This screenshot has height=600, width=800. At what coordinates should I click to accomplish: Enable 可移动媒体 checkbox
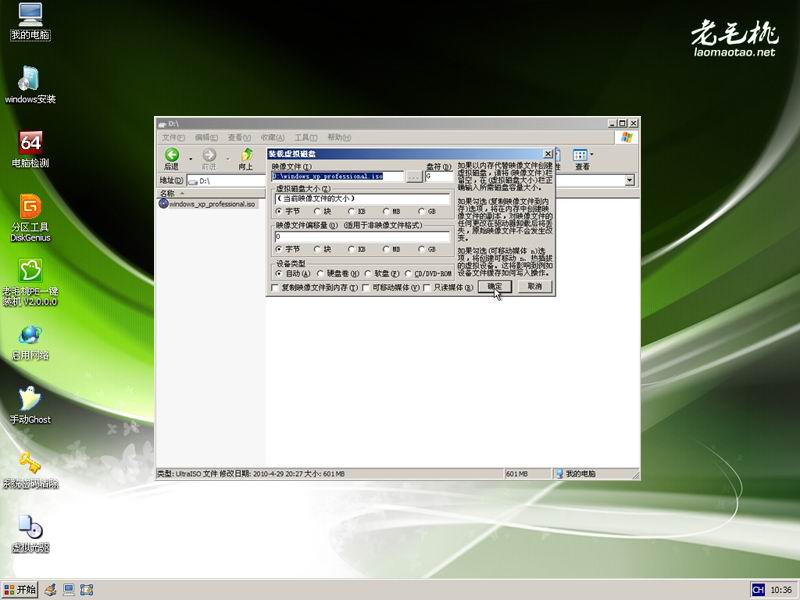[x=365, y=288]
